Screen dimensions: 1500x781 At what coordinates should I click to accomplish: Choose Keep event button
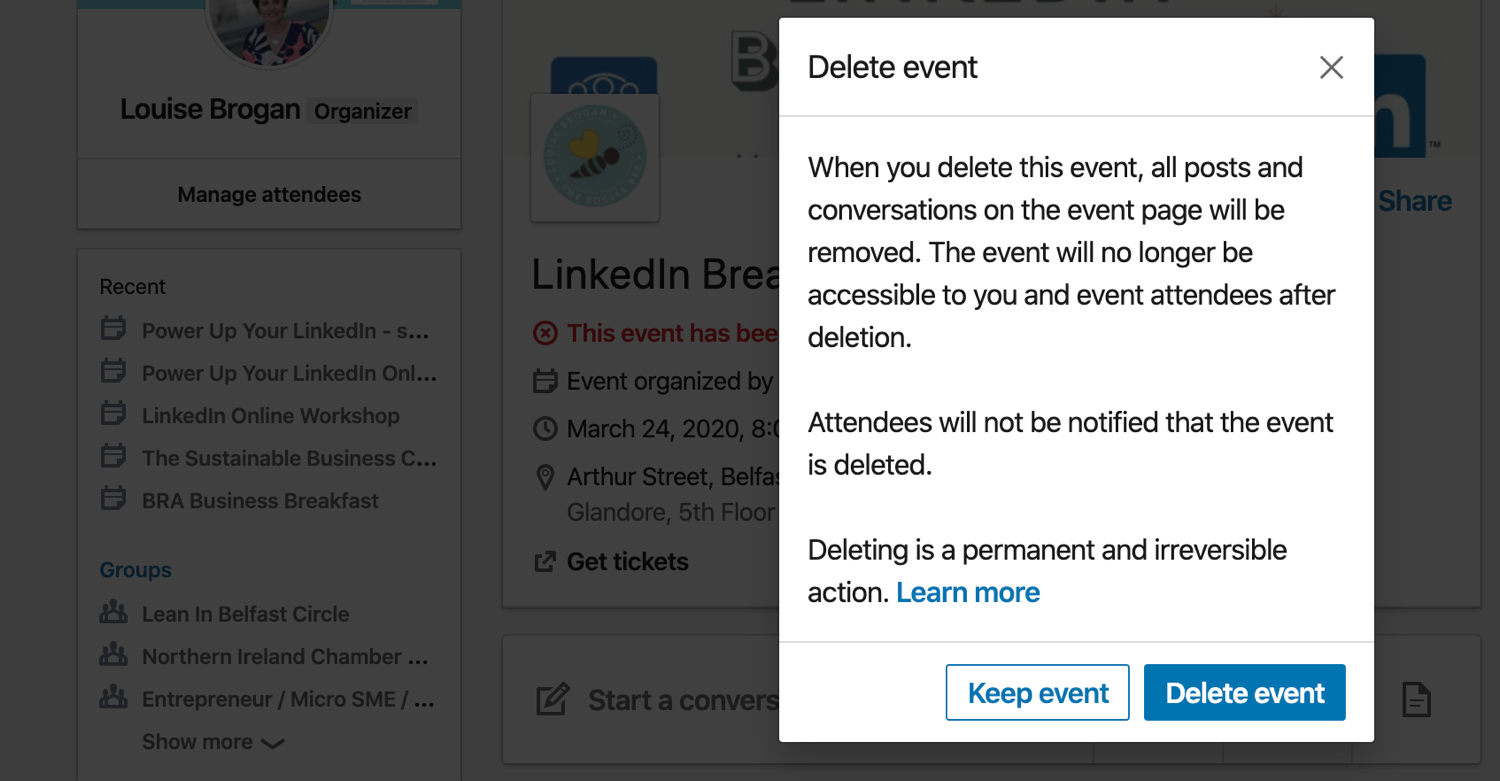pyautogui.click(x=1038, y=693)
